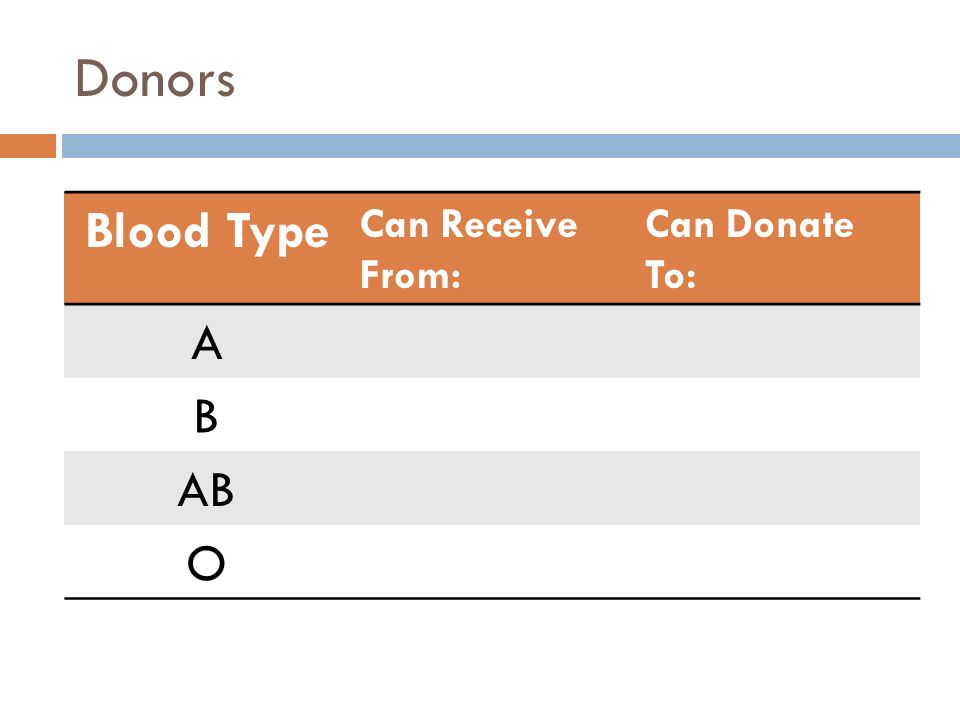This screenshot has width=960, height=720.
Task: Select blood type AB cell
Action: coord(206,489)
